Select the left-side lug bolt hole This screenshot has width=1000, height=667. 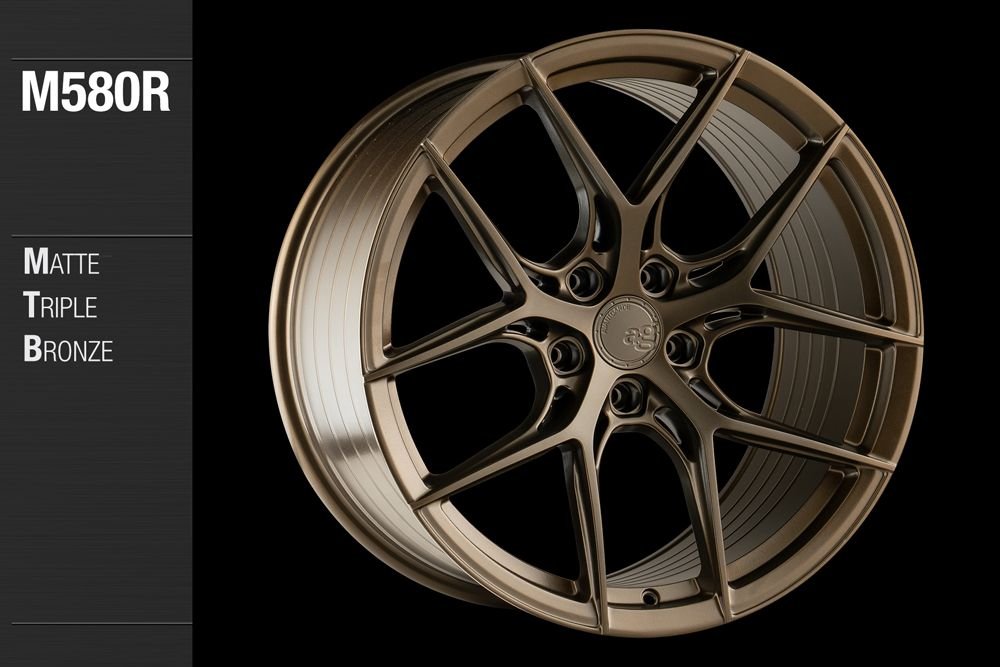click(x=566, y=353)
